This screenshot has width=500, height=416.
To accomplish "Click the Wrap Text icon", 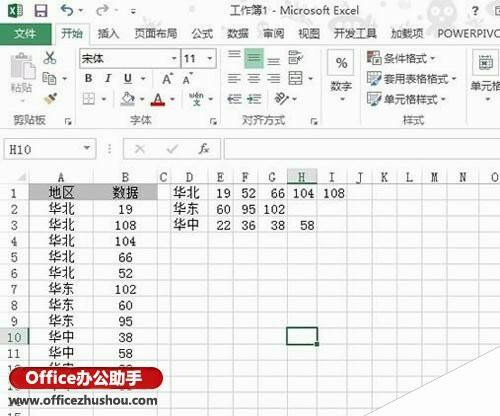I will point(295,58).
